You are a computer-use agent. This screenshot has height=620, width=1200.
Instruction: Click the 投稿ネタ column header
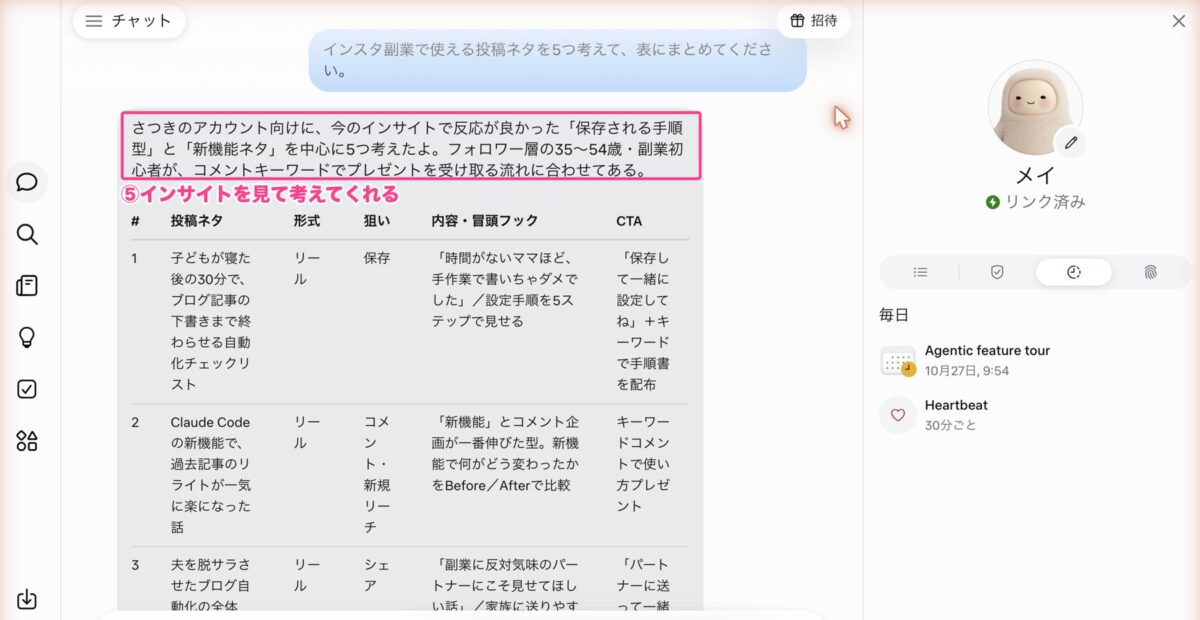[x=197, y=221]
